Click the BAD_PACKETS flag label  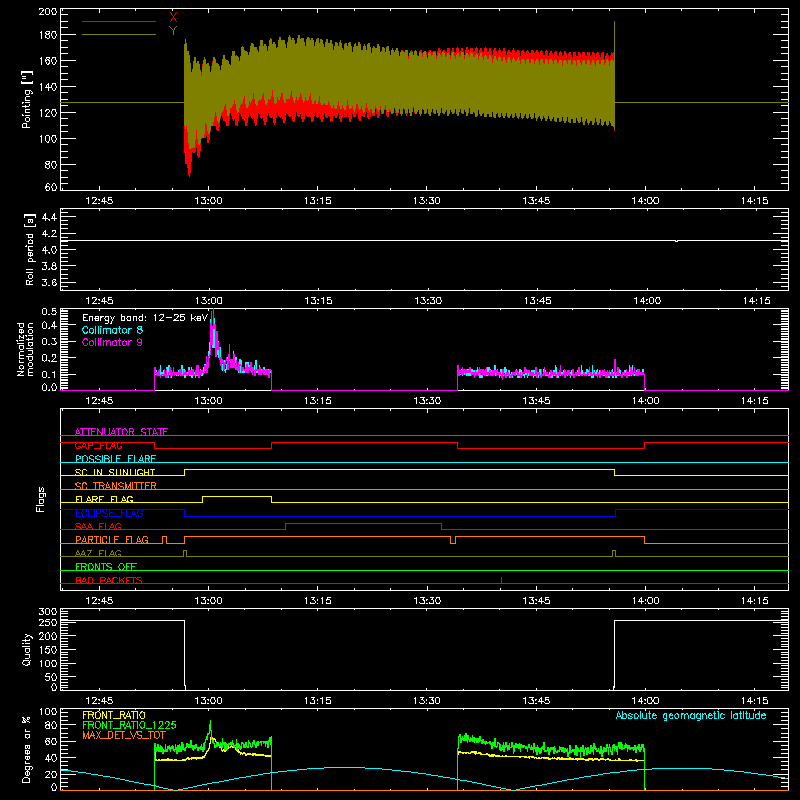109,580
